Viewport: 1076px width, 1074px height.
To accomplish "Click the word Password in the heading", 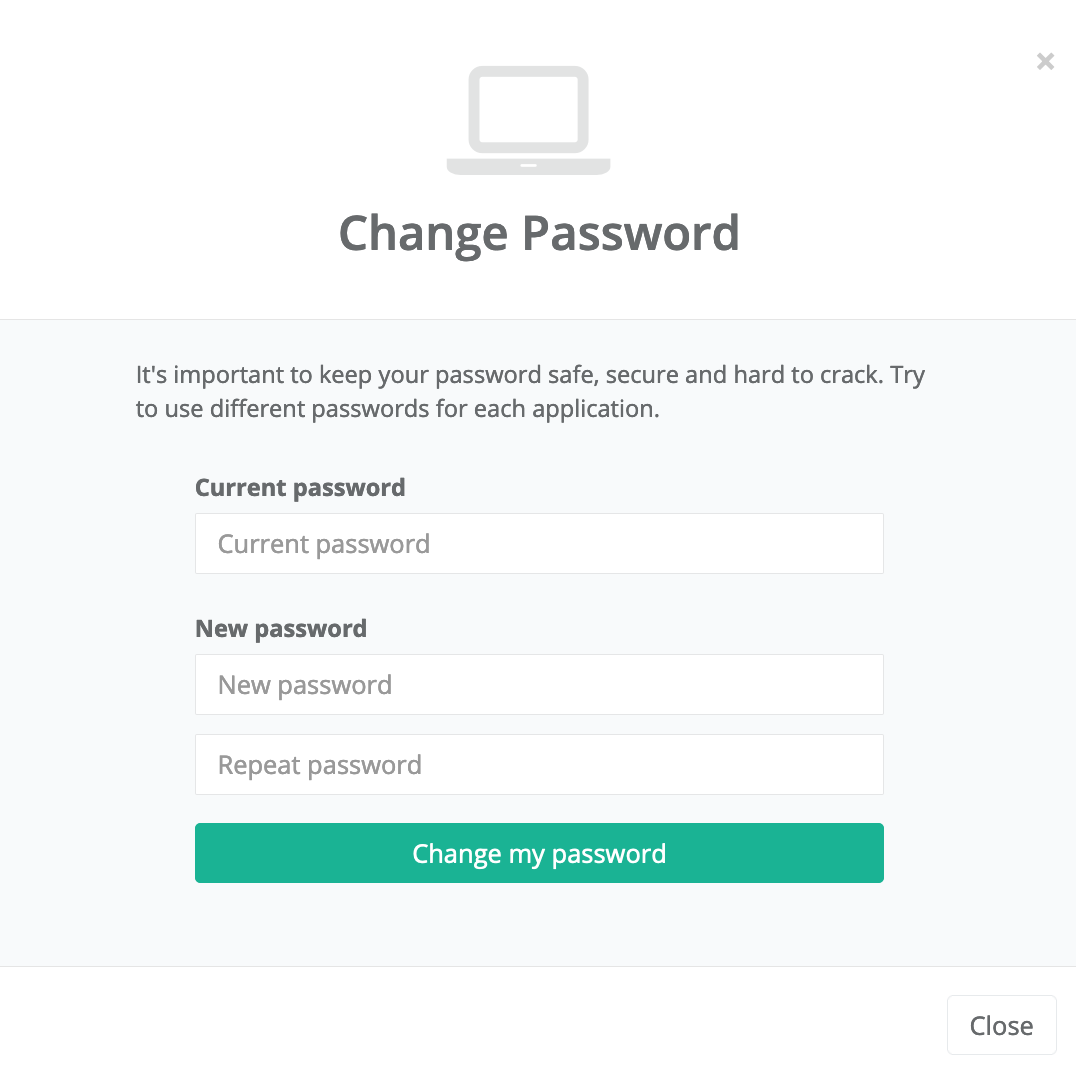I will pyautogui.click(x=631, y=233).
